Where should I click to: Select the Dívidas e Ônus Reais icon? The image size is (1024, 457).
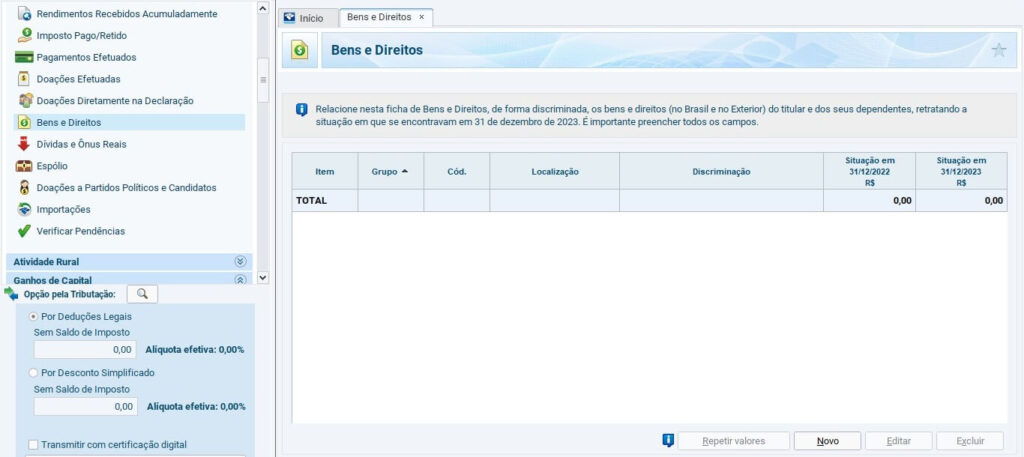pyautogui.click(x=25, y=144)
